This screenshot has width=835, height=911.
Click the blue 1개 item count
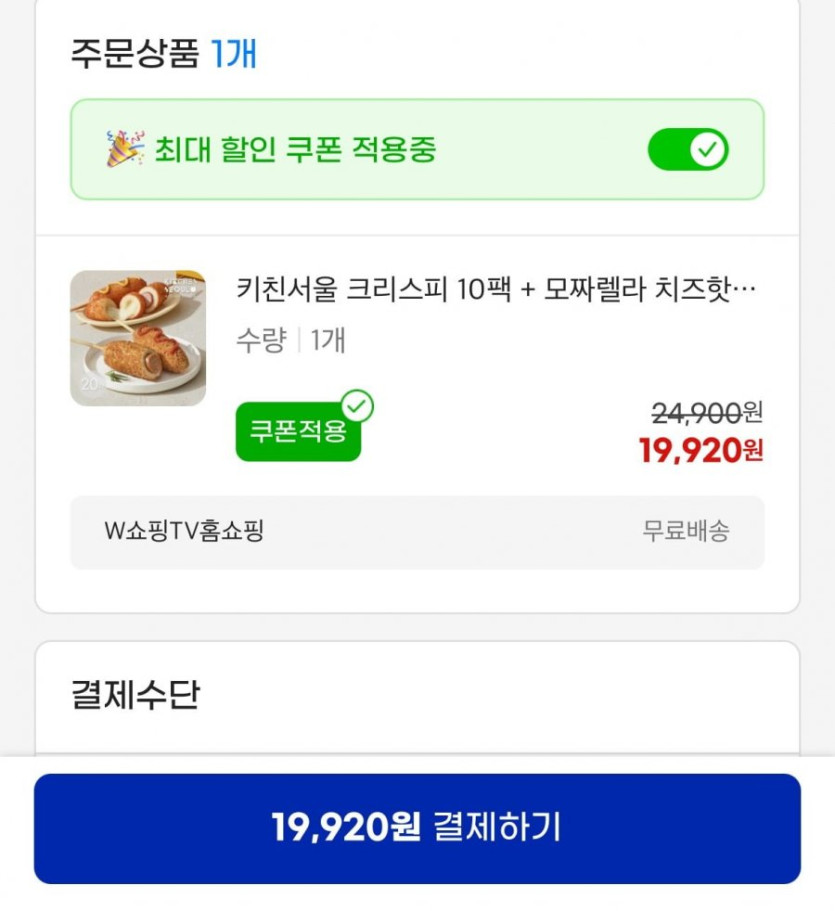click(x=233, y=53)
